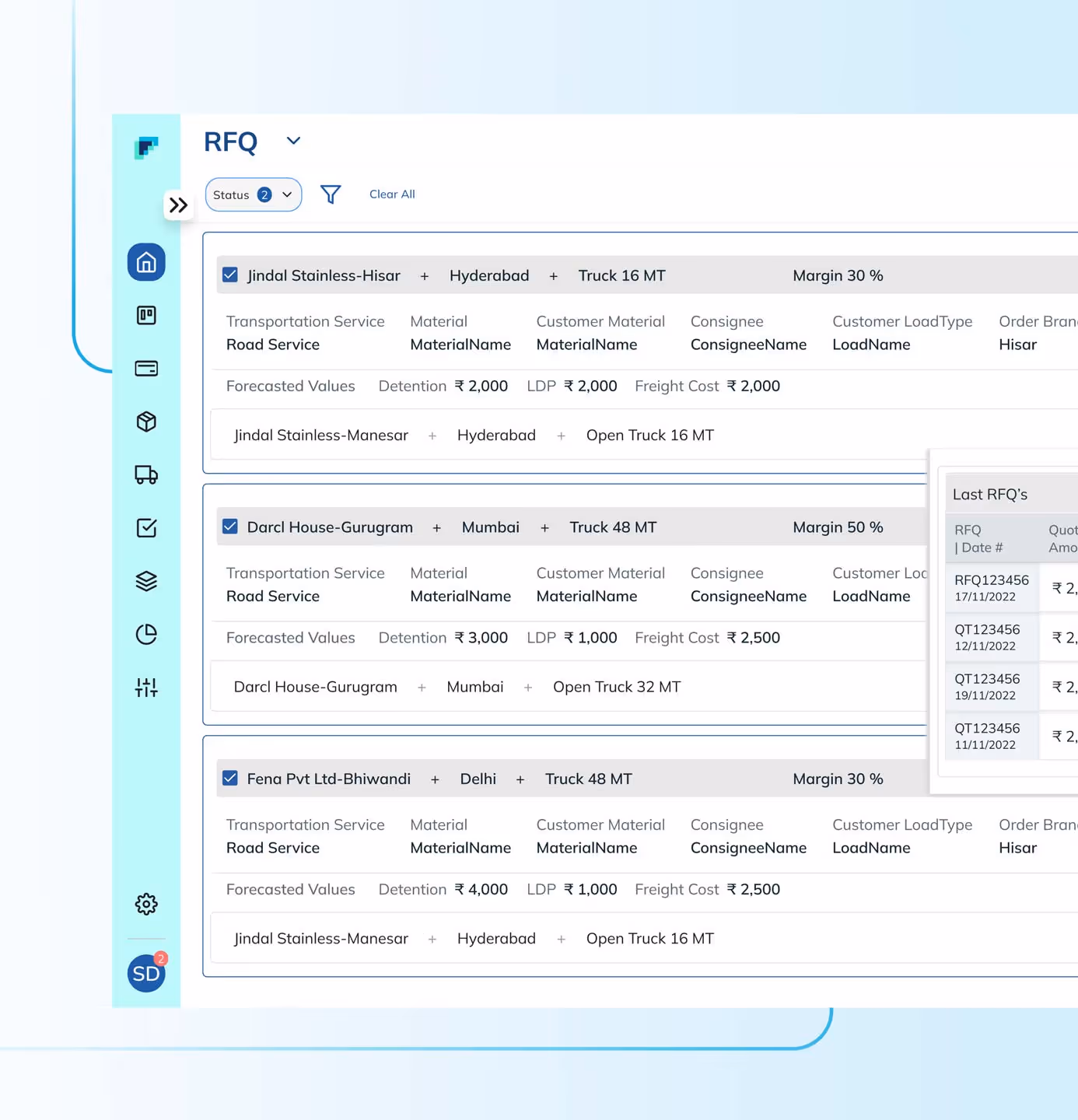Viewport: 1078px width, 1120px height.
Task: Click the funnel filter icon
Action: tap(331, 194)
